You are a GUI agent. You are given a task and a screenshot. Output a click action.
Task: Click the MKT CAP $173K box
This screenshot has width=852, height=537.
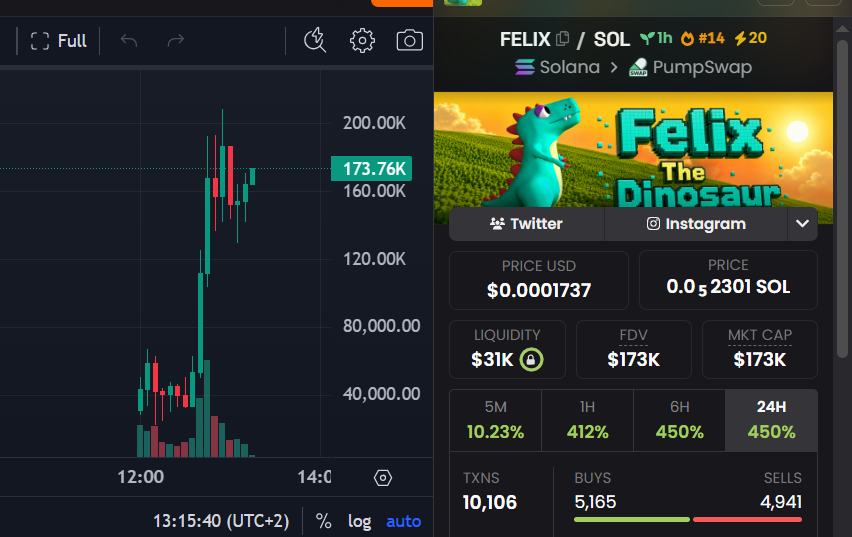pos(760,349)
